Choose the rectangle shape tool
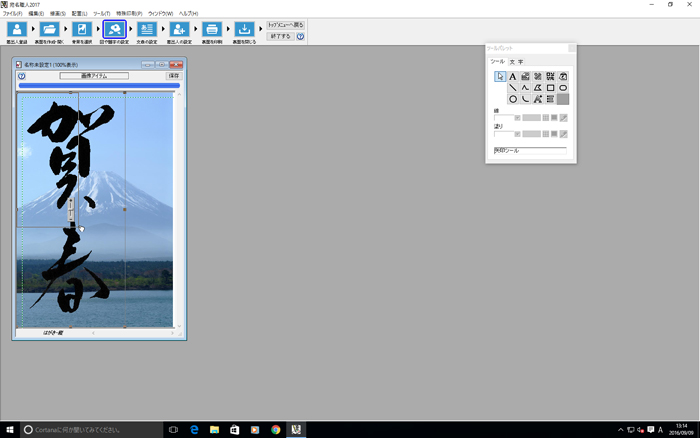Viewport: 700px width, 438px height. pyautogui.click(x=551, y=88)
